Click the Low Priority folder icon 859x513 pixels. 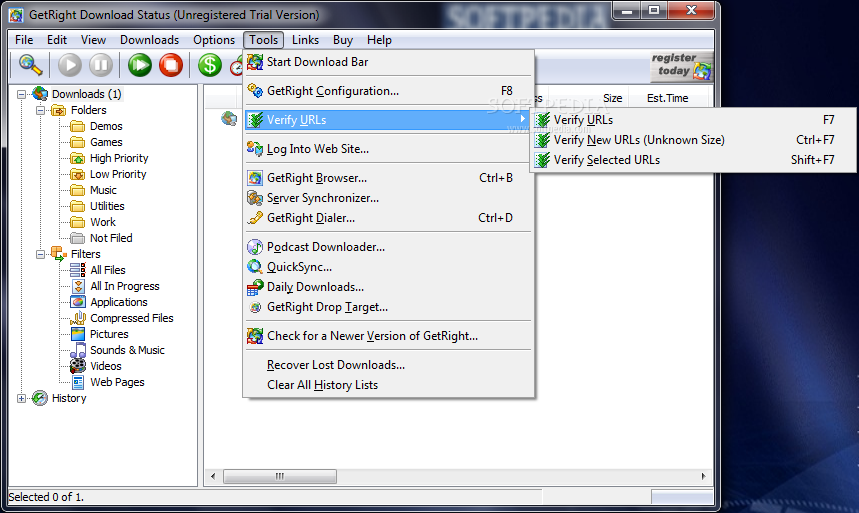coord(78,174)
